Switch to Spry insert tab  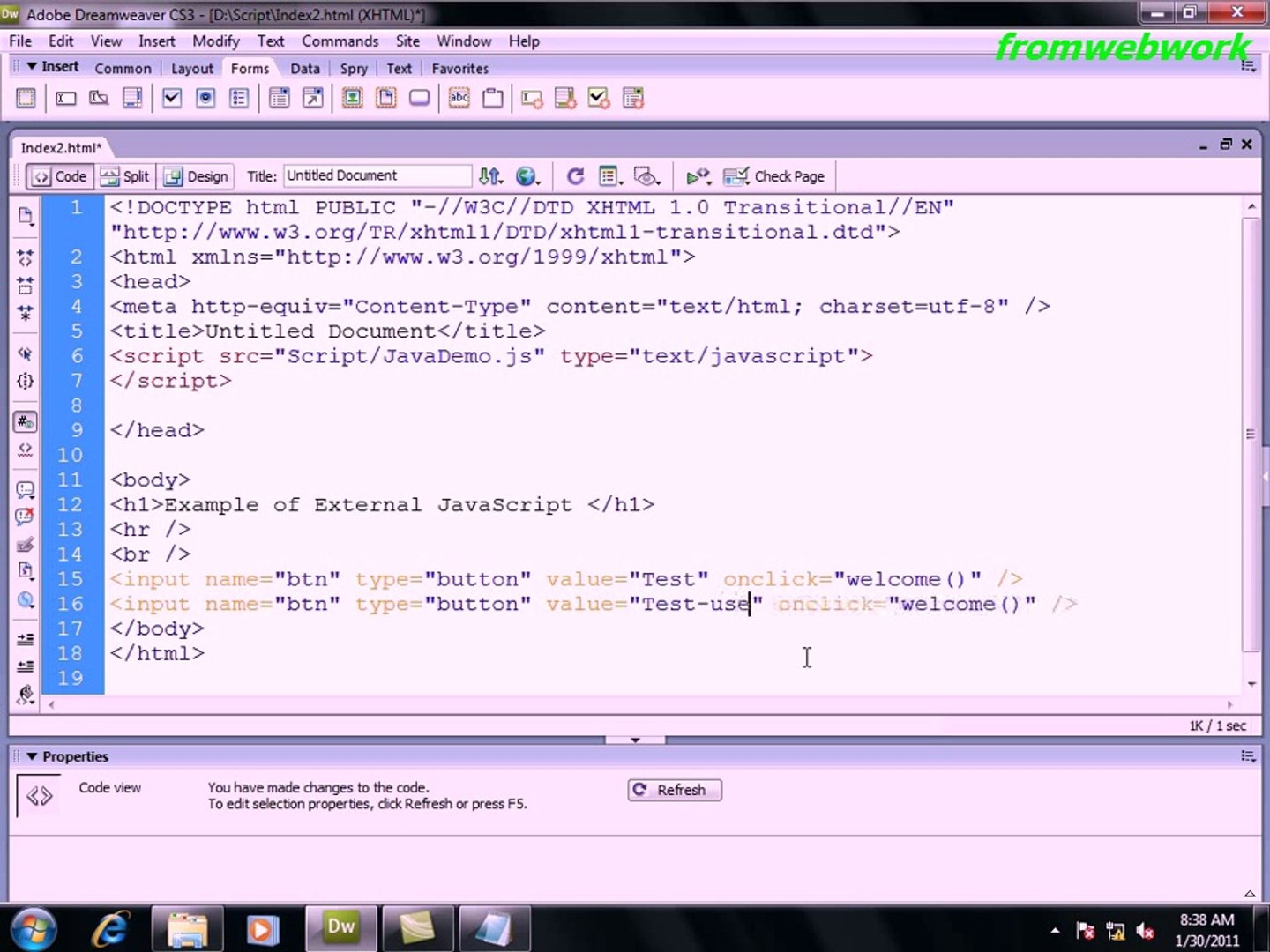tap(354, 69)
